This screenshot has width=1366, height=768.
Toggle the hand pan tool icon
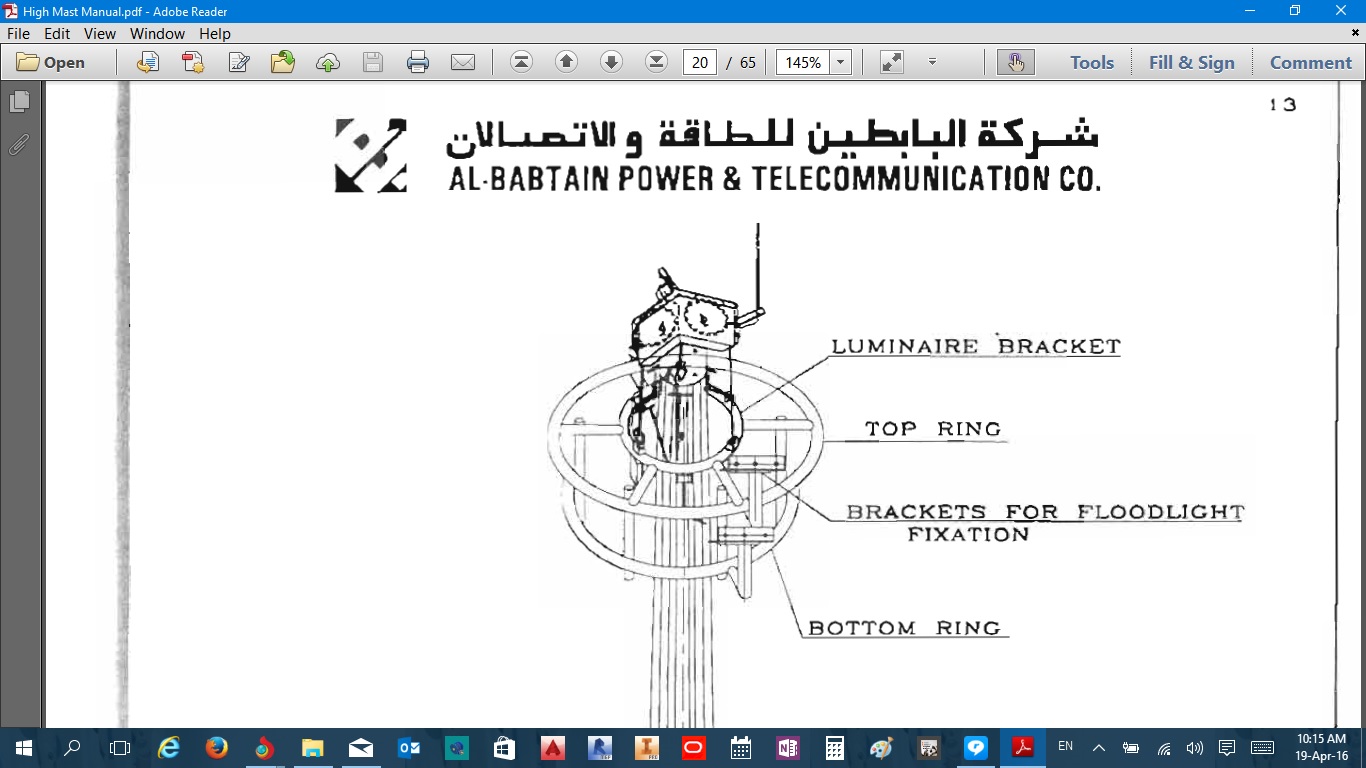(x=1016, y=62)
